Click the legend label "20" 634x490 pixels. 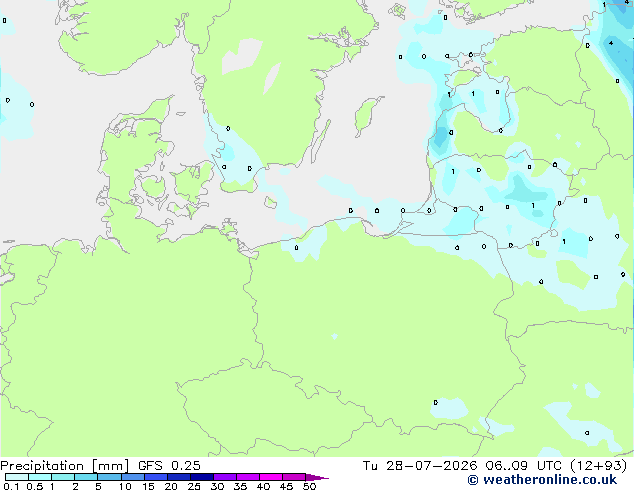pyautogui.click(x=171, y=486)
